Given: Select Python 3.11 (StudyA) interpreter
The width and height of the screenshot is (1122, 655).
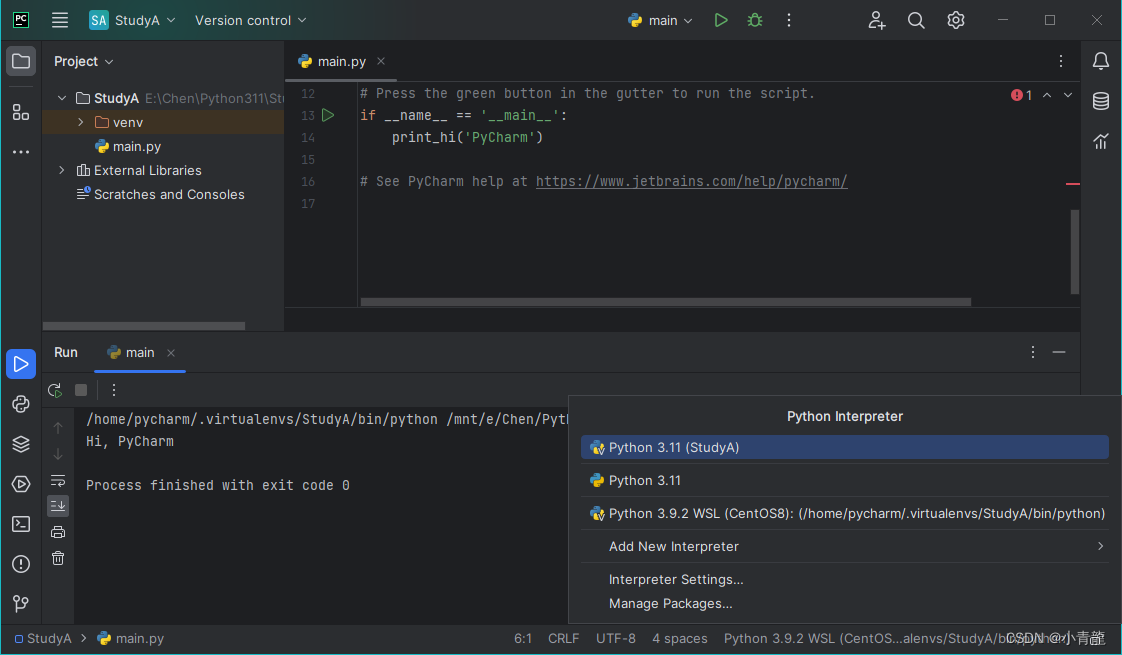Looking at the screenshot, I should (845, 447).
